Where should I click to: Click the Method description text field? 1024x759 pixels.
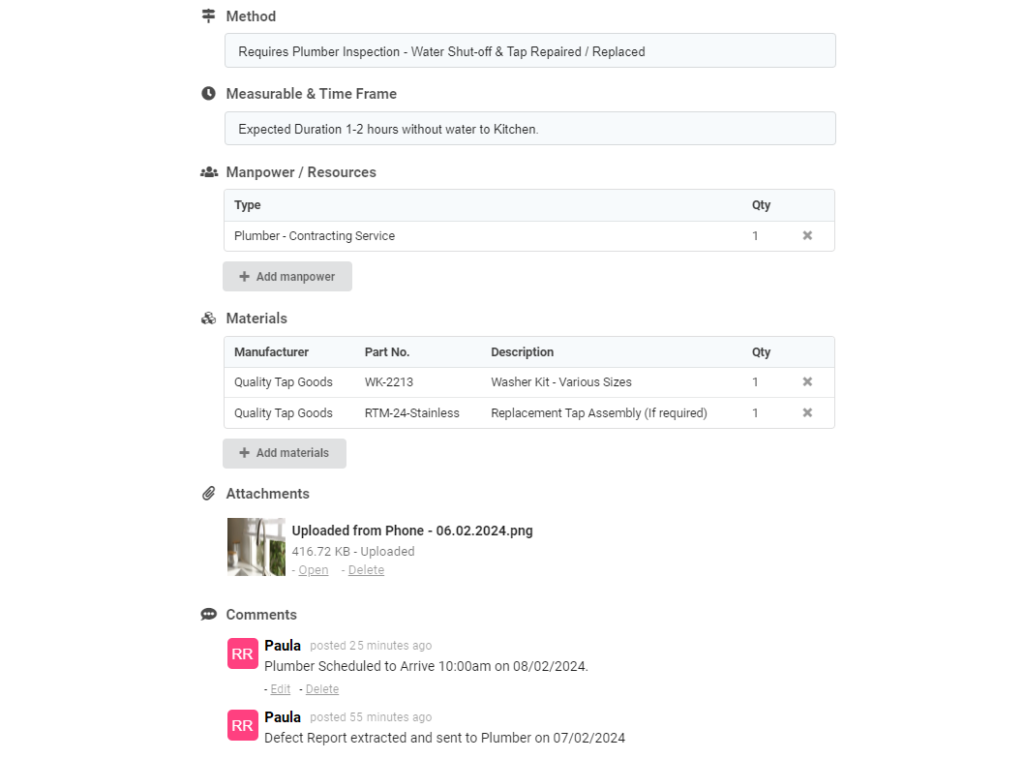pos(530,51)
